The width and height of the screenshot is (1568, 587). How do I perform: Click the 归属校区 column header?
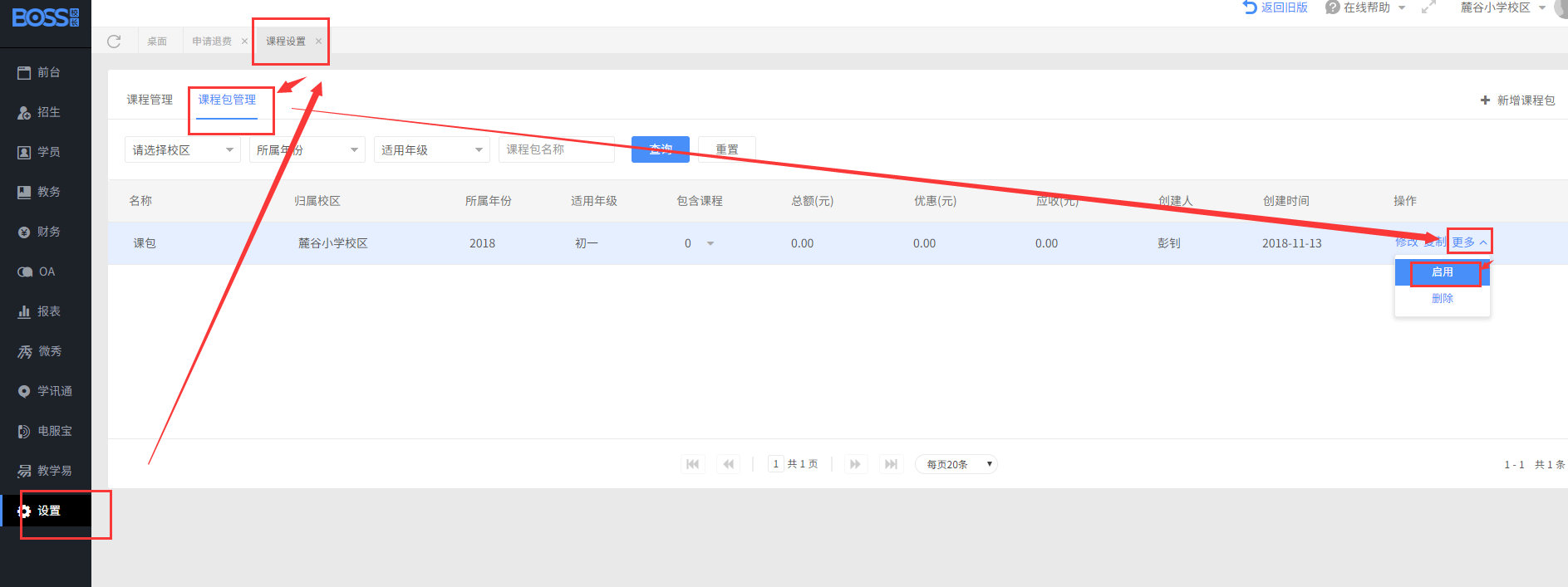tap(317, 201)
